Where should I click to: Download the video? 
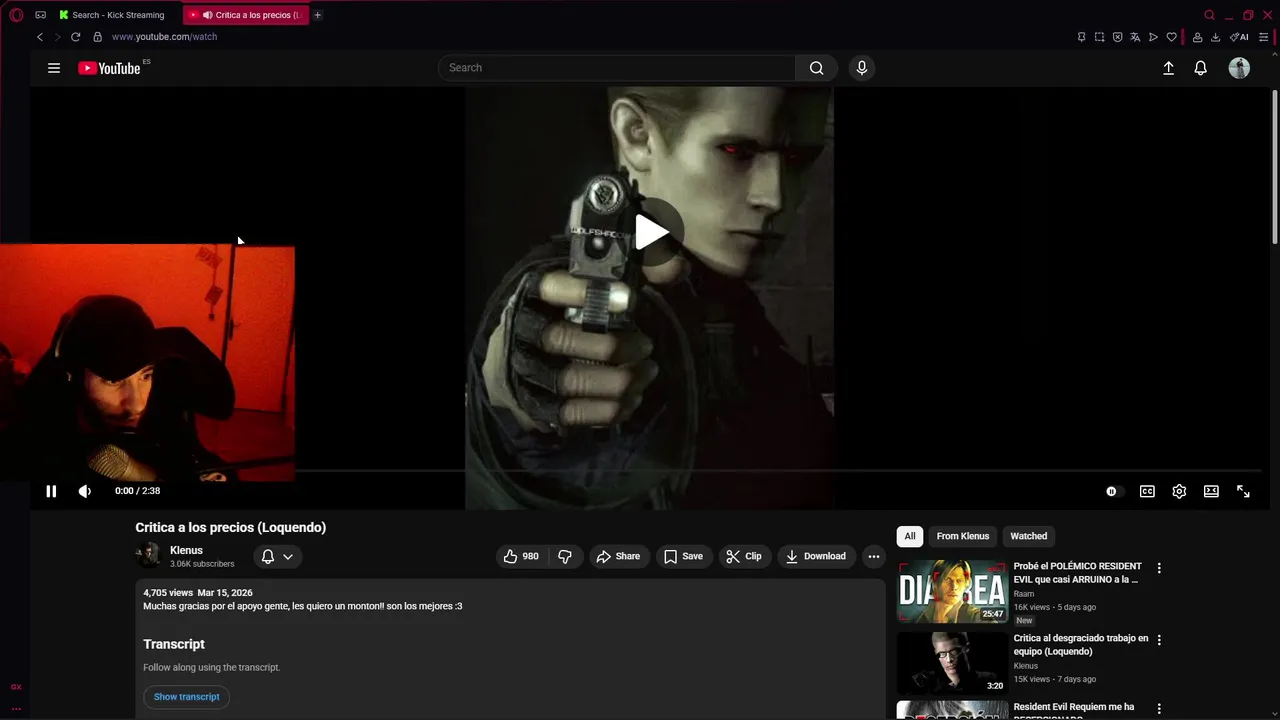point(816,556)
